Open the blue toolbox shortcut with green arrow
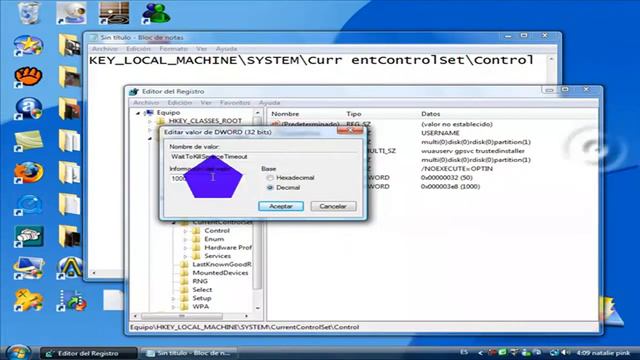Viewport: 640px width, 360px height. click(72, 300)
